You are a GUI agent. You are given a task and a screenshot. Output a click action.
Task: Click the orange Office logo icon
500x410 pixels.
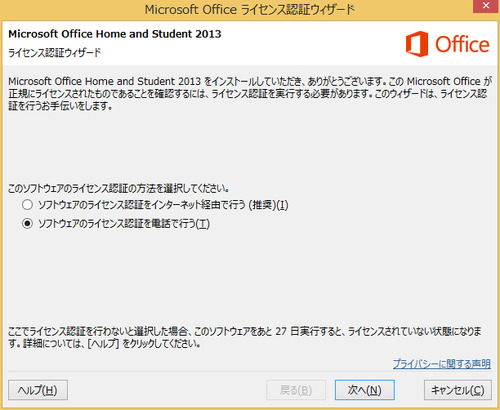(x=417, y=44)
